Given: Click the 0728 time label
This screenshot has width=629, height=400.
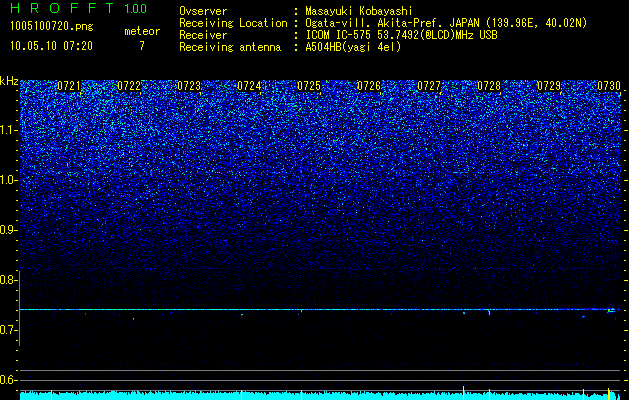Looking at the screenshot, I should (x=489, y=86).
